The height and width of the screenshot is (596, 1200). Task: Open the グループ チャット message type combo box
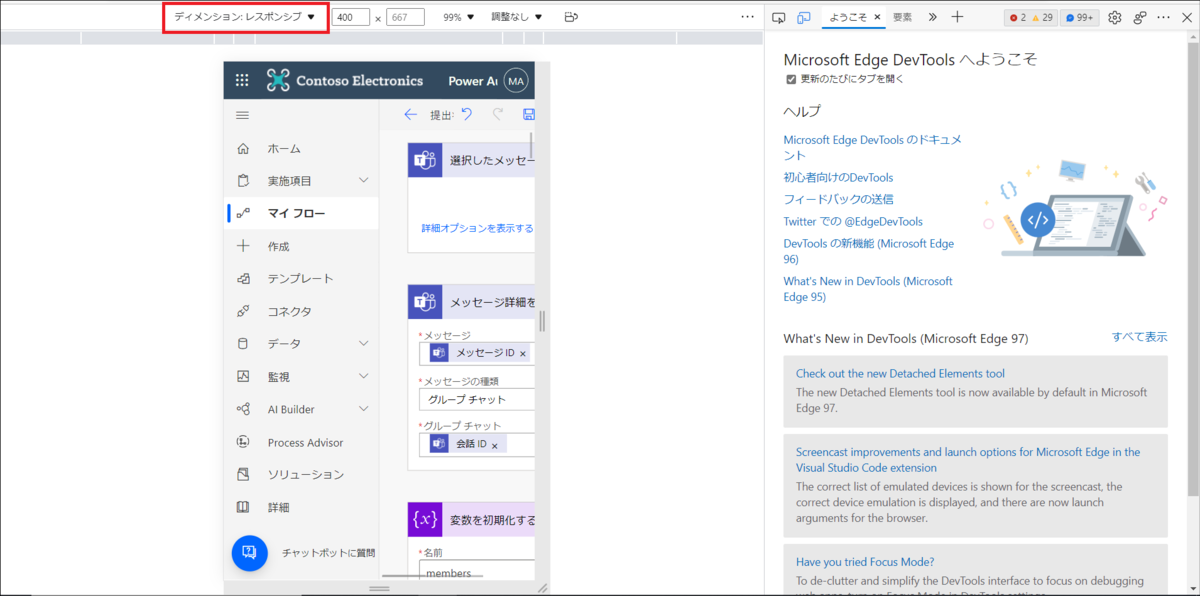(x=477, y=399)
